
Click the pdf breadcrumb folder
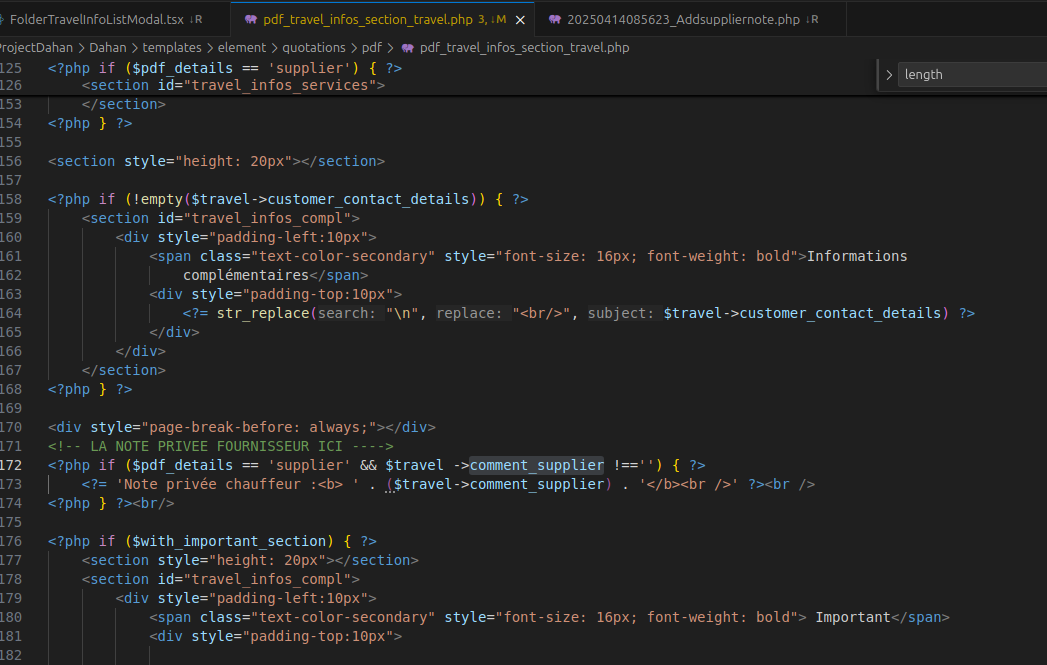[x=372, y=47]
